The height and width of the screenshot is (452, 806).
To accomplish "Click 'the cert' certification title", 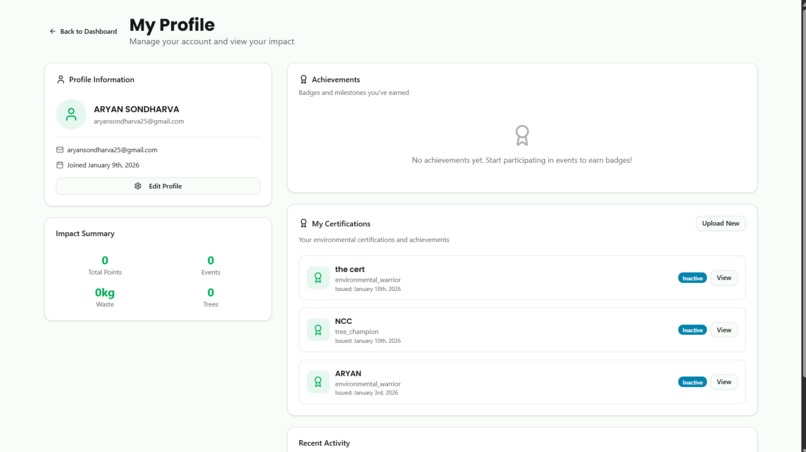I will [x=350, y=269].
